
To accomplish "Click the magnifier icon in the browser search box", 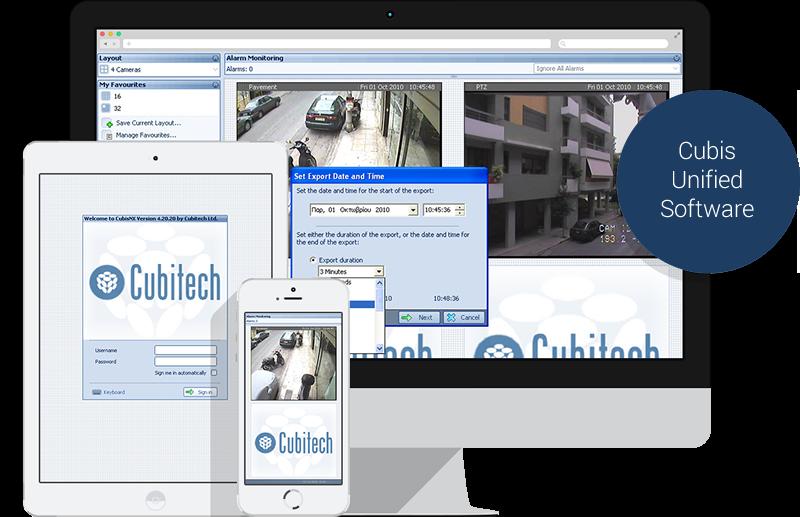I will (563, 44).
